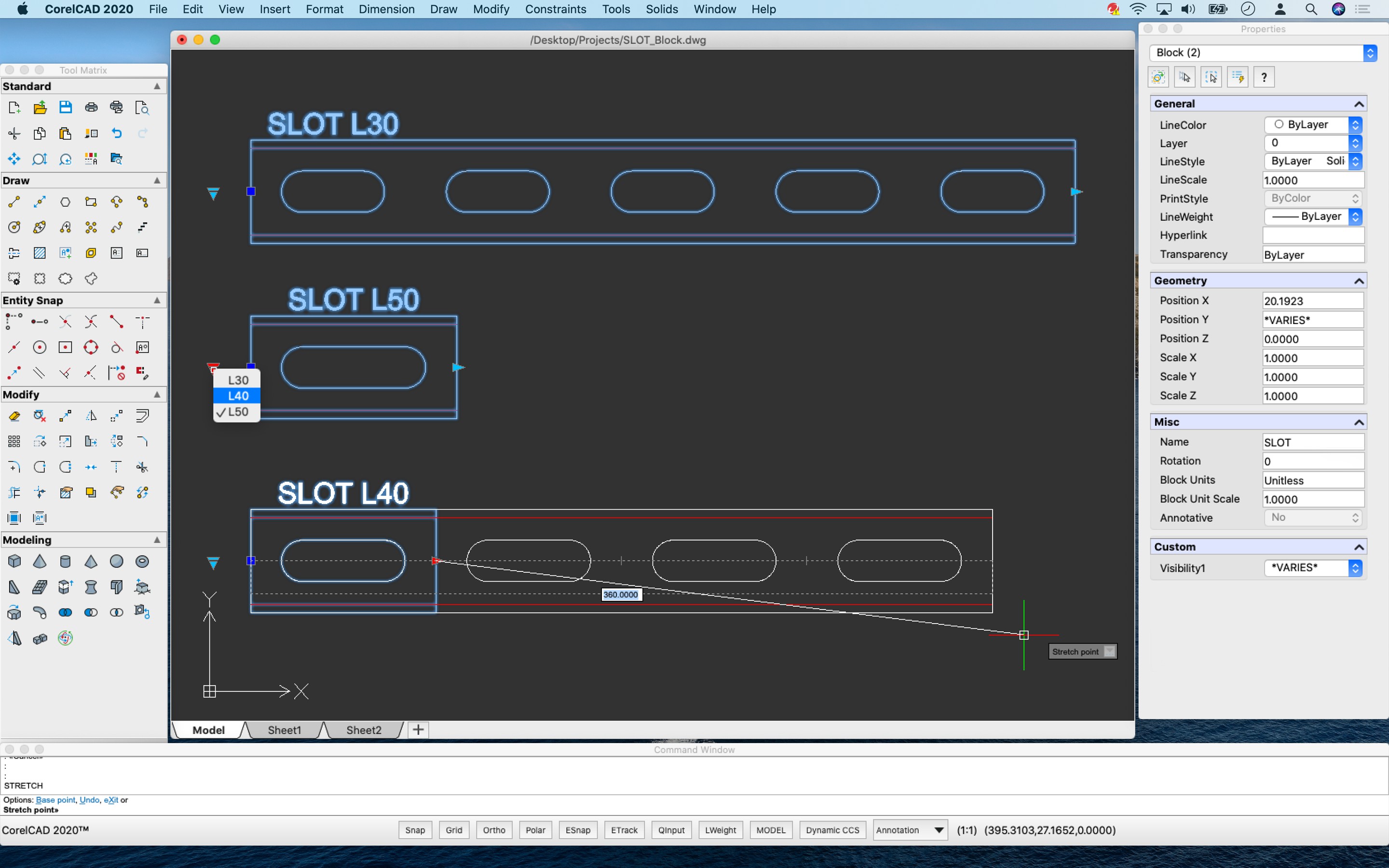Open the Wi-Fi status menu
This screenshot has width=1389, height=868.
pos(1137,9)
